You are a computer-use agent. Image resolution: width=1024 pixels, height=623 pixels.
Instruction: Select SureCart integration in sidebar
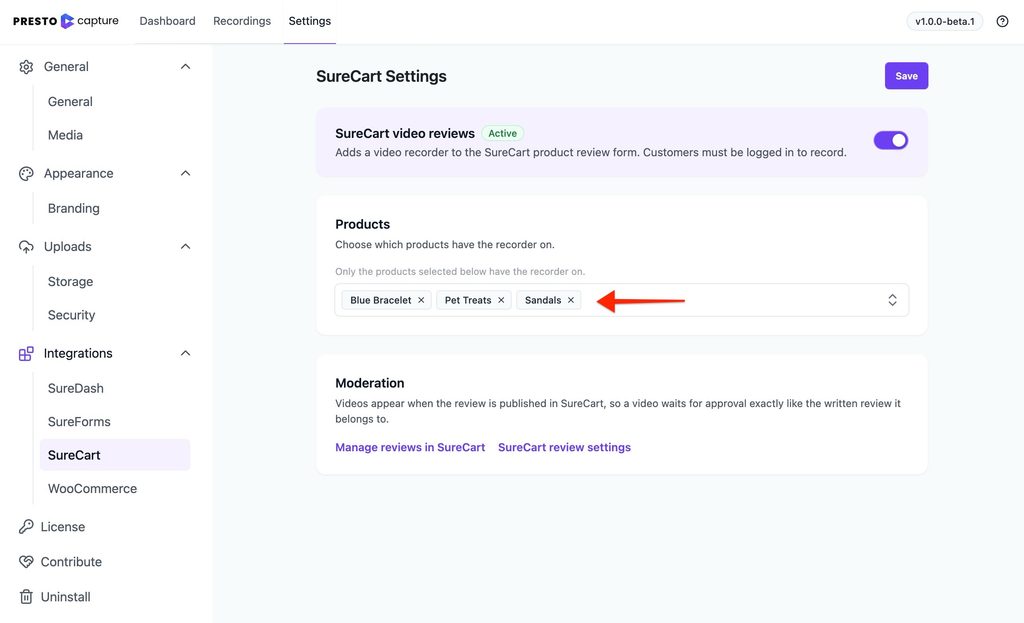tap(115, 455)
